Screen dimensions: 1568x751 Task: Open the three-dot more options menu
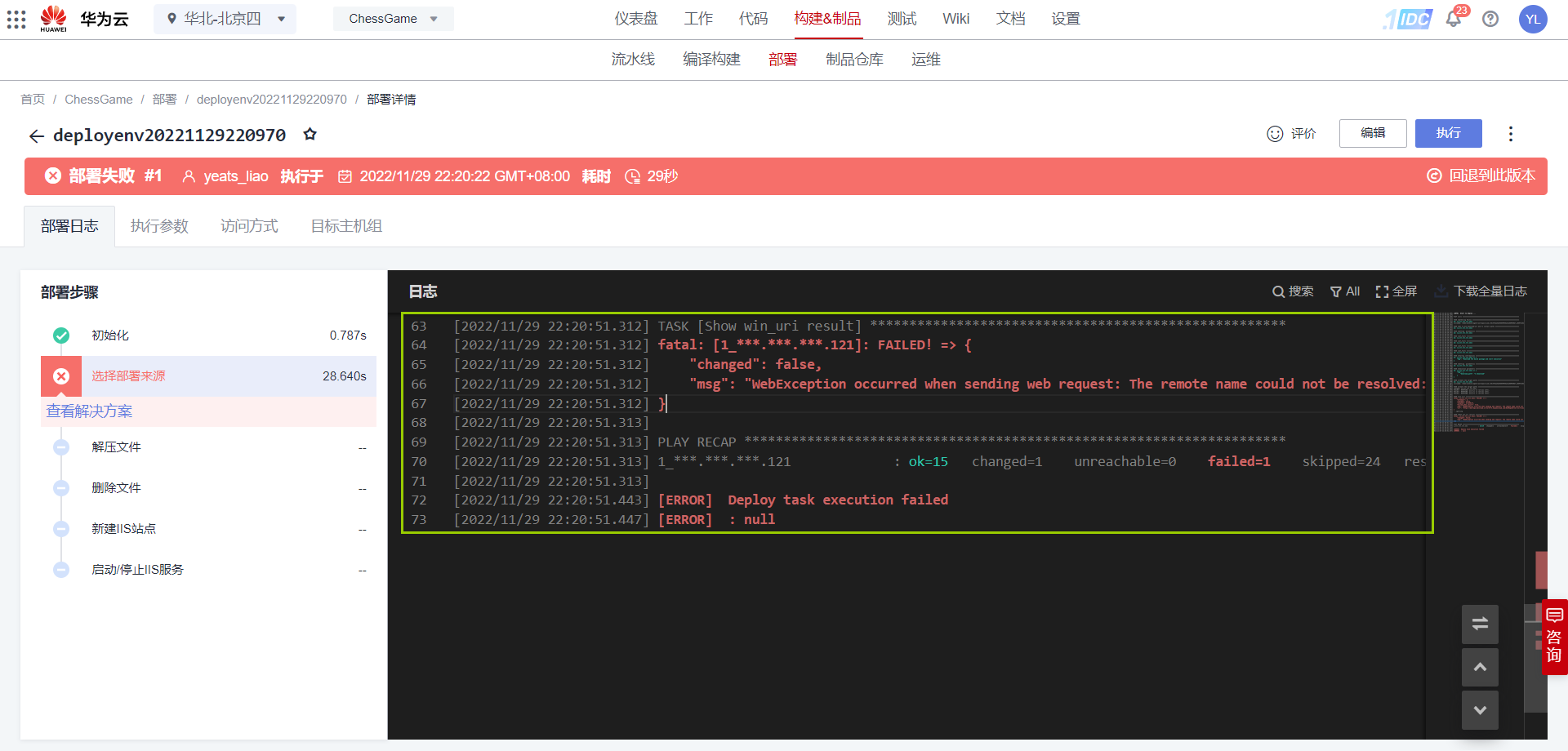click(1511, 134)
